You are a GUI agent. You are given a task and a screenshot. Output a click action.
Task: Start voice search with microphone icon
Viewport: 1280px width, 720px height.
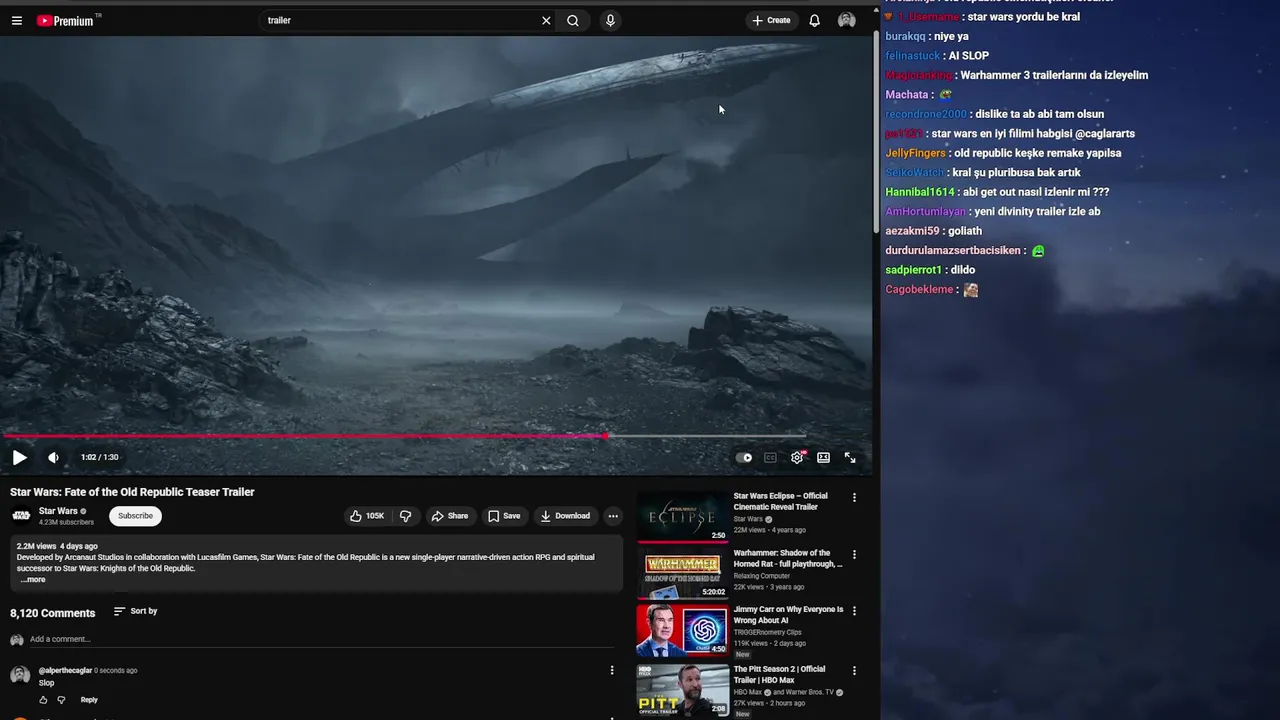click(610, 20)
